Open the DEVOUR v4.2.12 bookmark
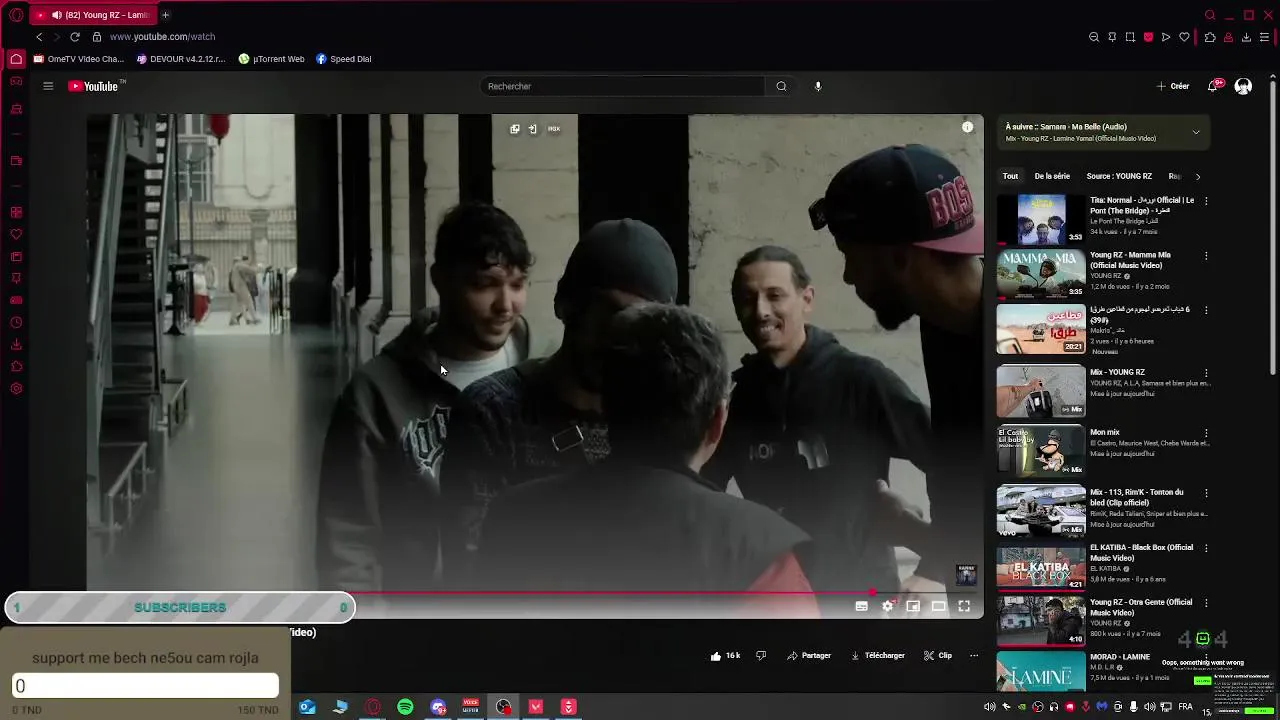 181,59
